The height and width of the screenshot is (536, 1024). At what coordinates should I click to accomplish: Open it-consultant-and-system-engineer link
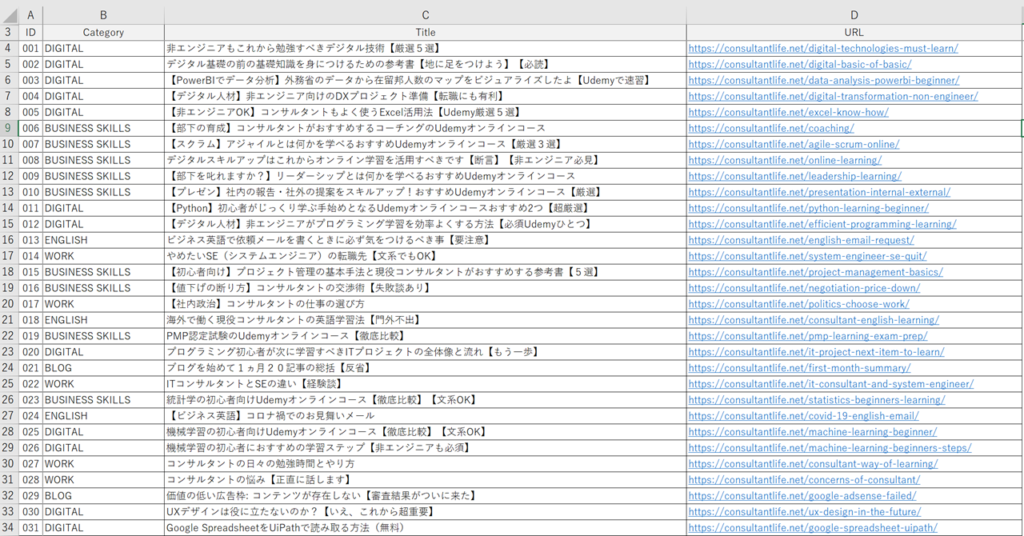coord(831,384)
